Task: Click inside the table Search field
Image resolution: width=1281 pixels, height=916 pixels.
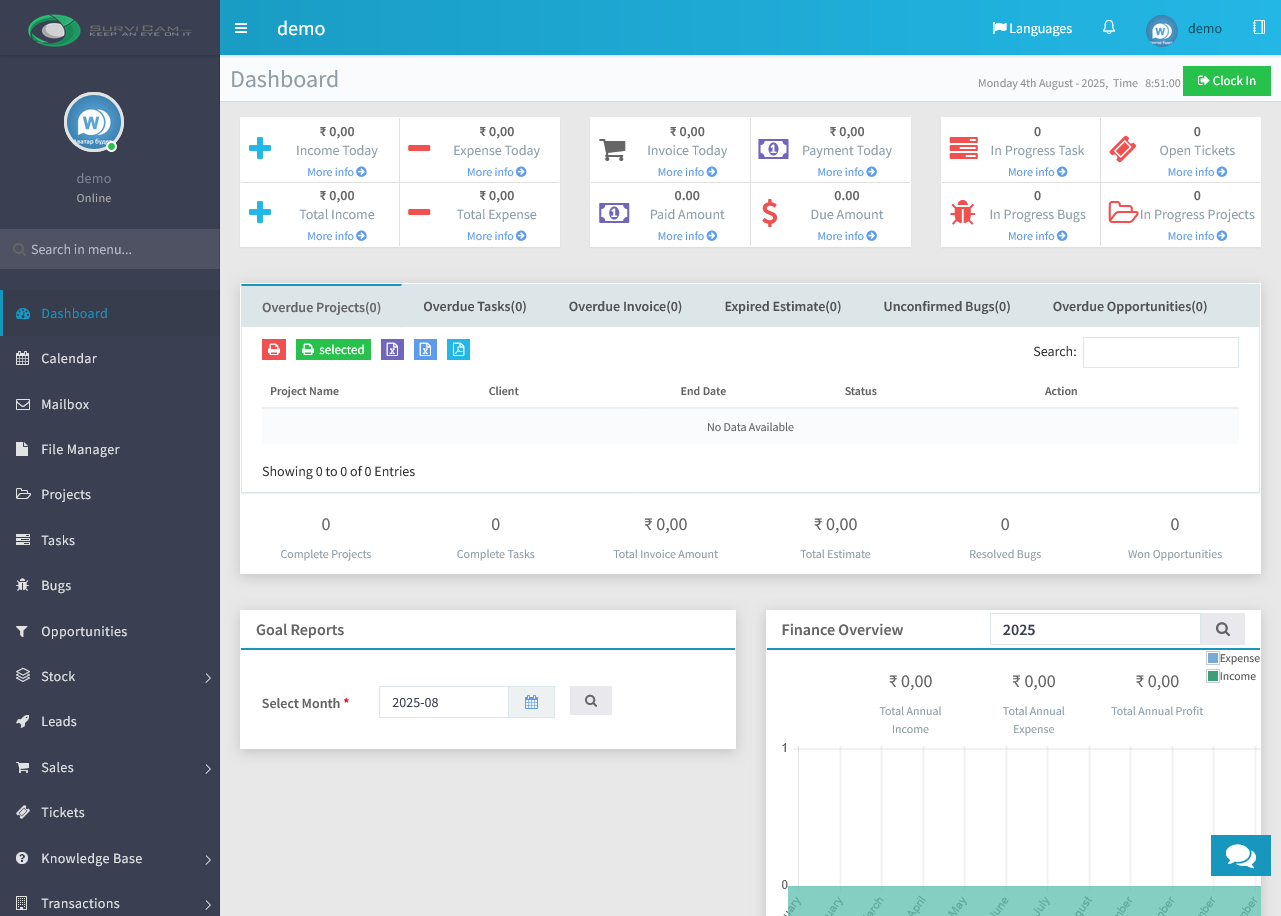Action: pos(1160,352)
